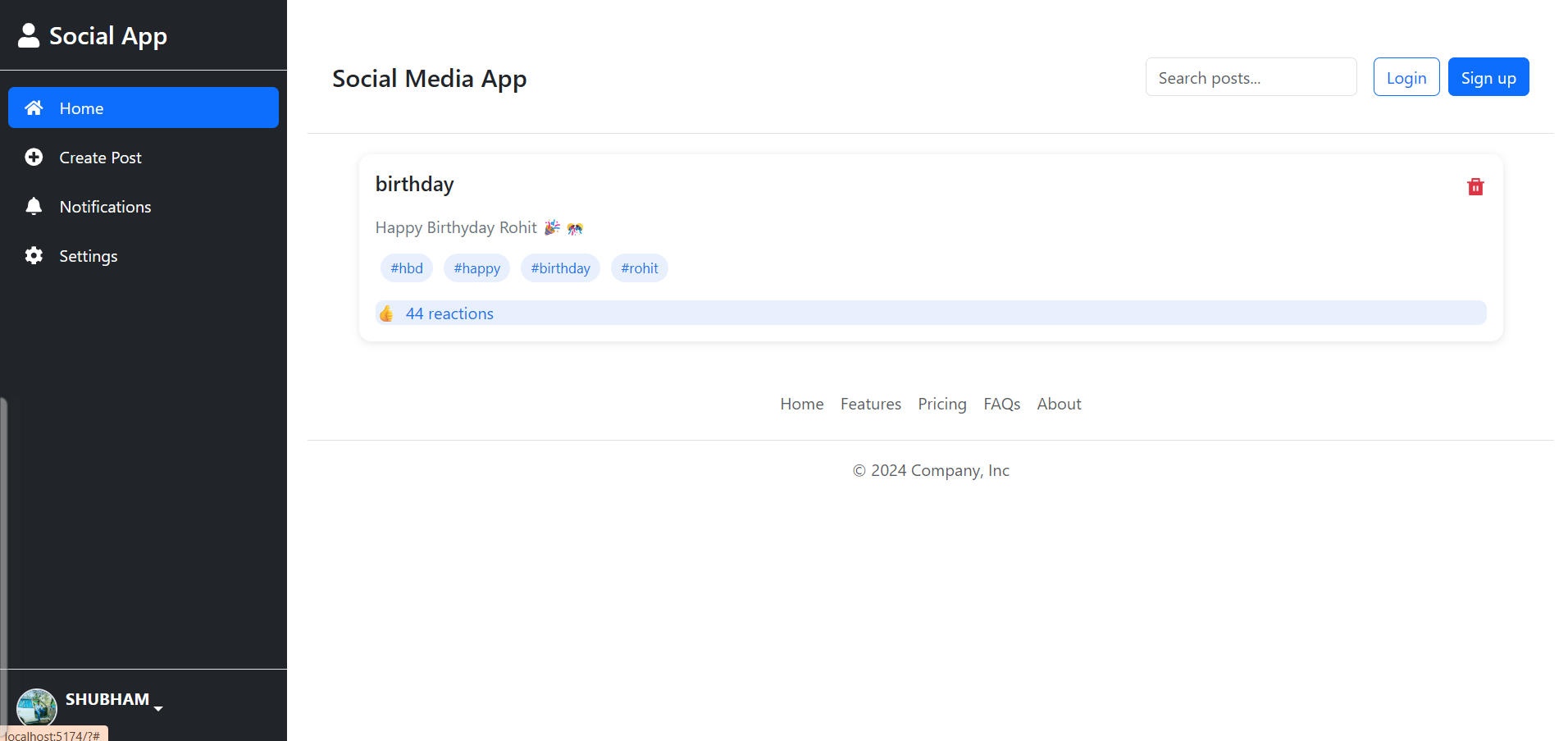The height and width of the screenshot is (741, 1568).
Task: Click the Social App person icon
Action: (29, 34)
